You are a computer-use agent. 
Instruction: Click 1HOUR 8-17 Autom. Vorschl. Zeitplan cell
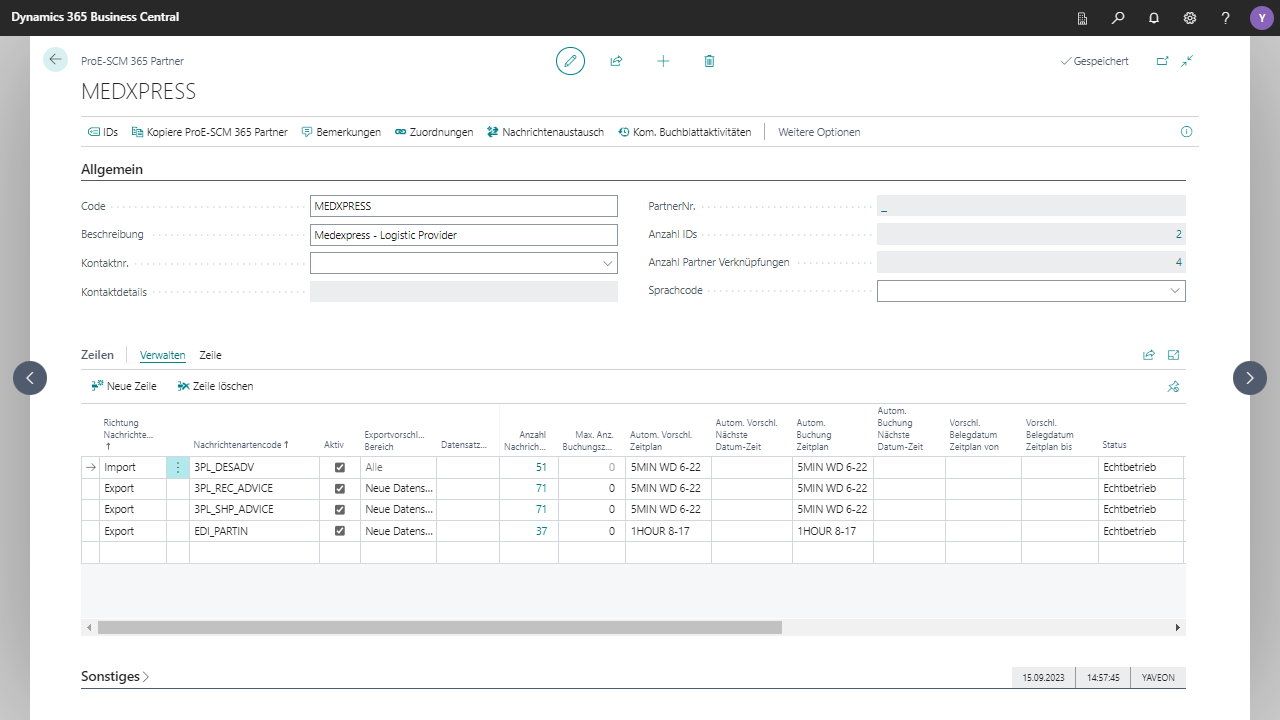click(x=668, y=531)
